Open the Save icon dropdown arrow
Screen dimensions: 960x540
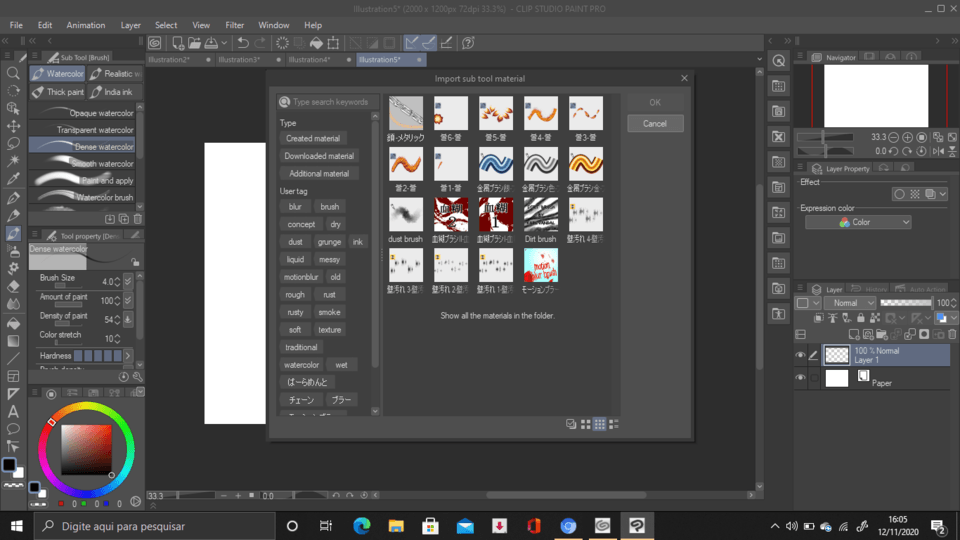click(224, 43)
